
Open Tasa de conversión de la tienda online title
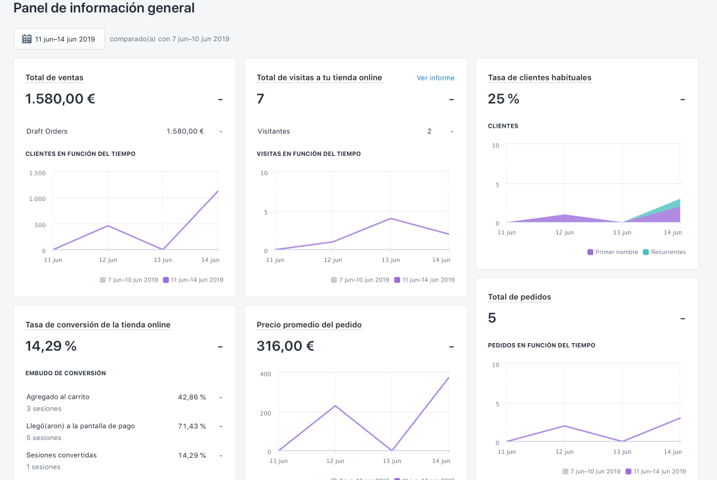(98, 325)
